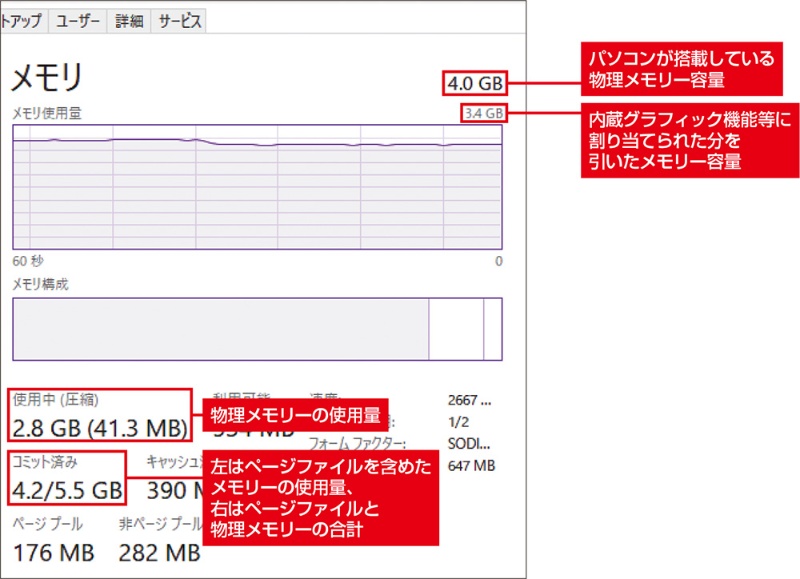This screenshot has height=579, width=800.
Task: Click the 1/2 slots used value
Action: pos(460,422)
